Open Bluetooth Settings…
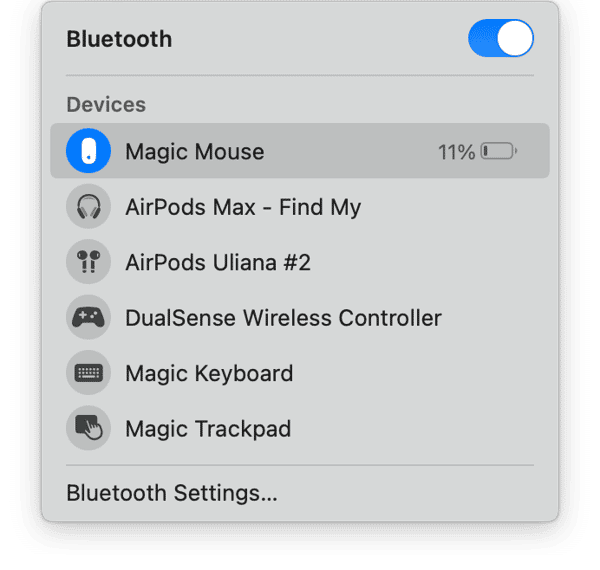Image resolution: width=600 pixels, height=570 pixels. (171, 493)
